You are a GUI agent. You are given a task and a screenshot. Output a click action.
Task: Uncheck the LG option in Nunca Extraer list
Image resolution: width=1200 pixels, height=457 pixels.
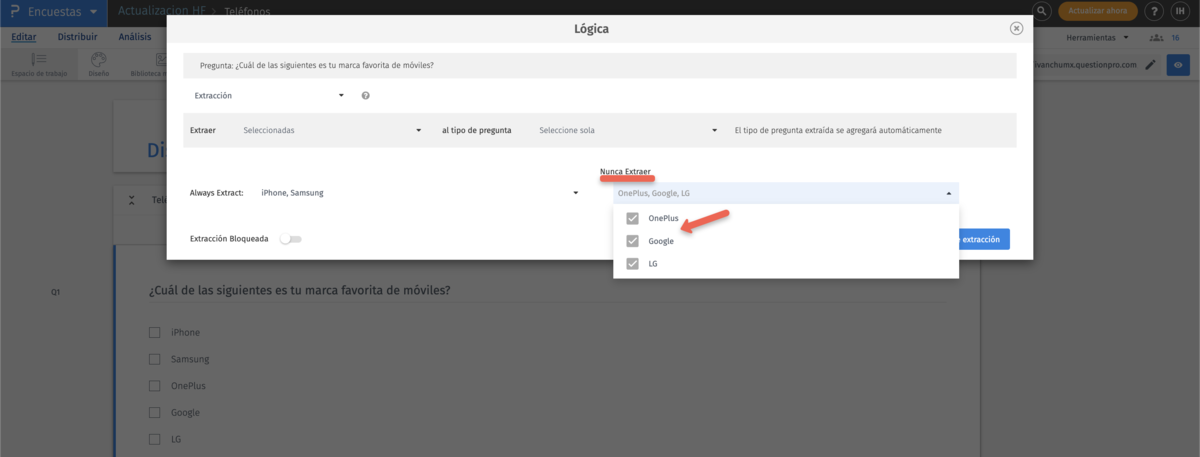point(632,264)
